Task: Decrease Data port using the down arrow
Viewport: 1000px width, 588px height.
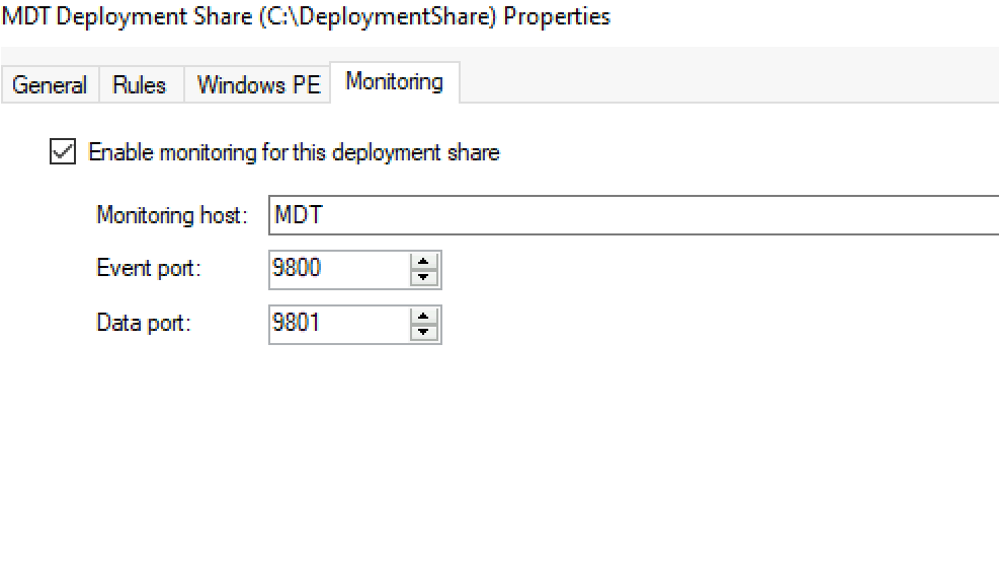Action: 425,332
